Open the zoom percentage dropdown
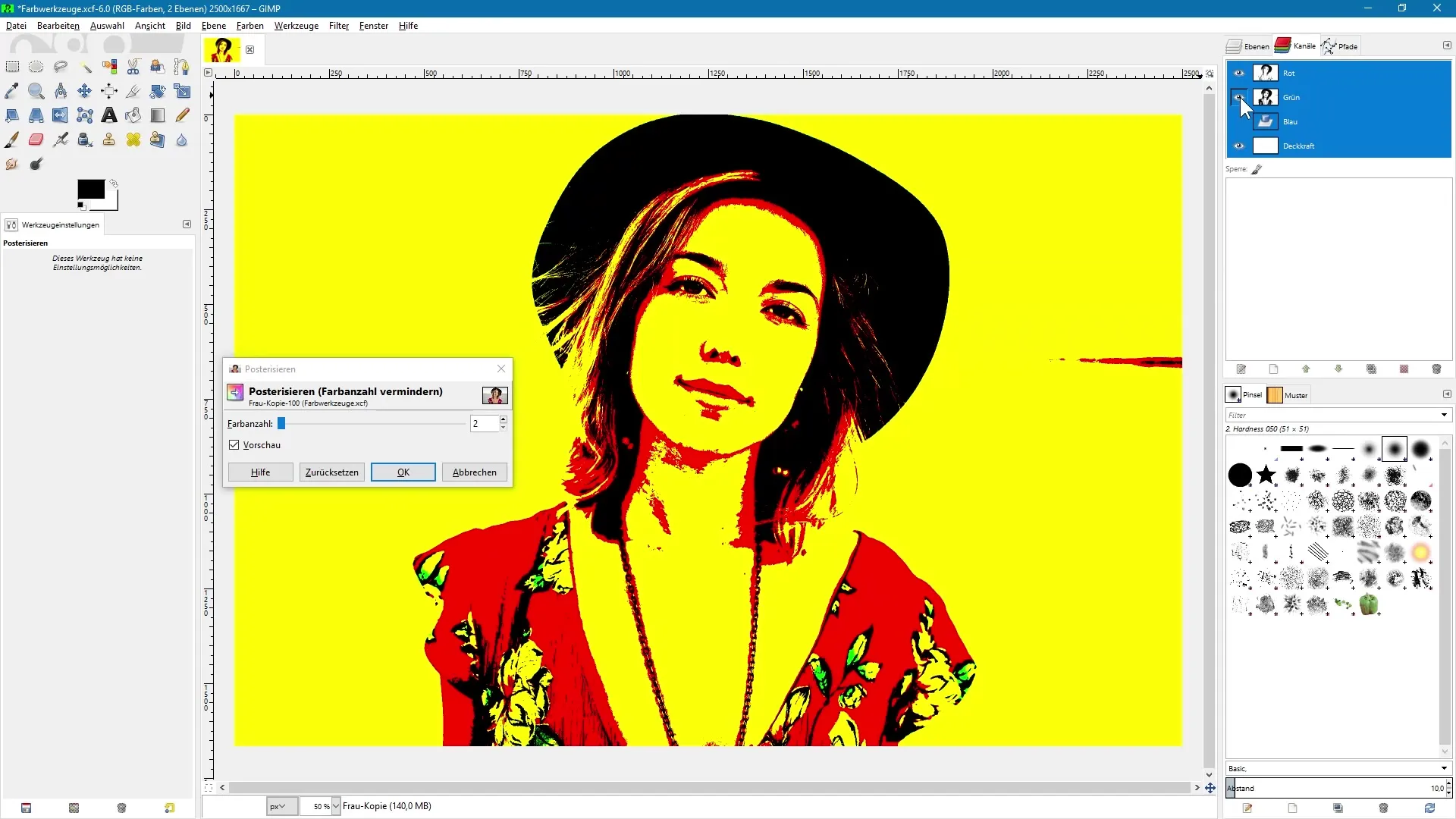This screenshot has width=1456, height=819. pyautogui.click(x=336, y=806)
